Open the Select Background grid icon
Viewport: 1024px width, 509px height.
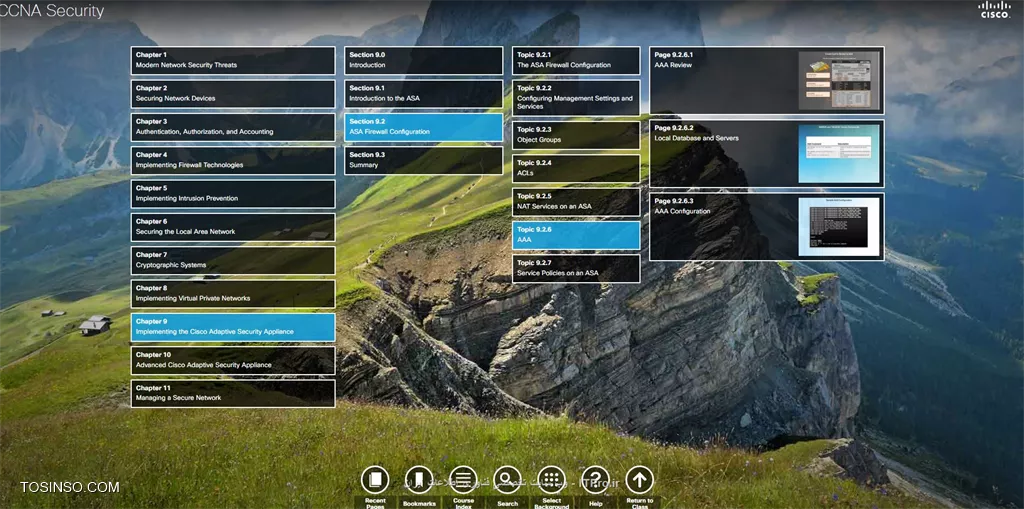(551, 480)
